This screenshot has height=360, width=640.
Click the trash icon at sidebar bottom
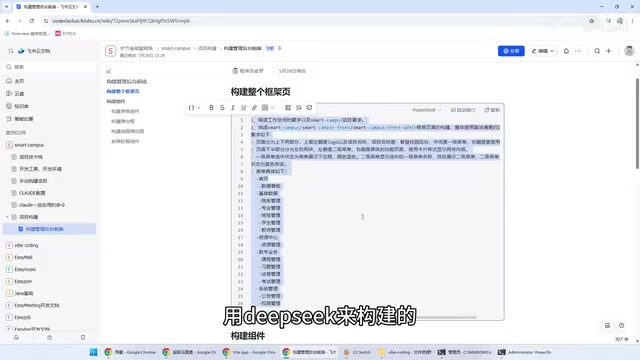[83, 338]
